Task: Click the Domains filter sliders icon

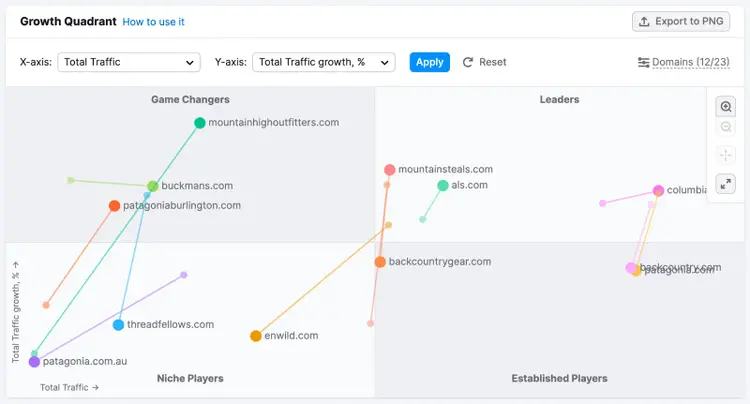Action: (643, 63)
